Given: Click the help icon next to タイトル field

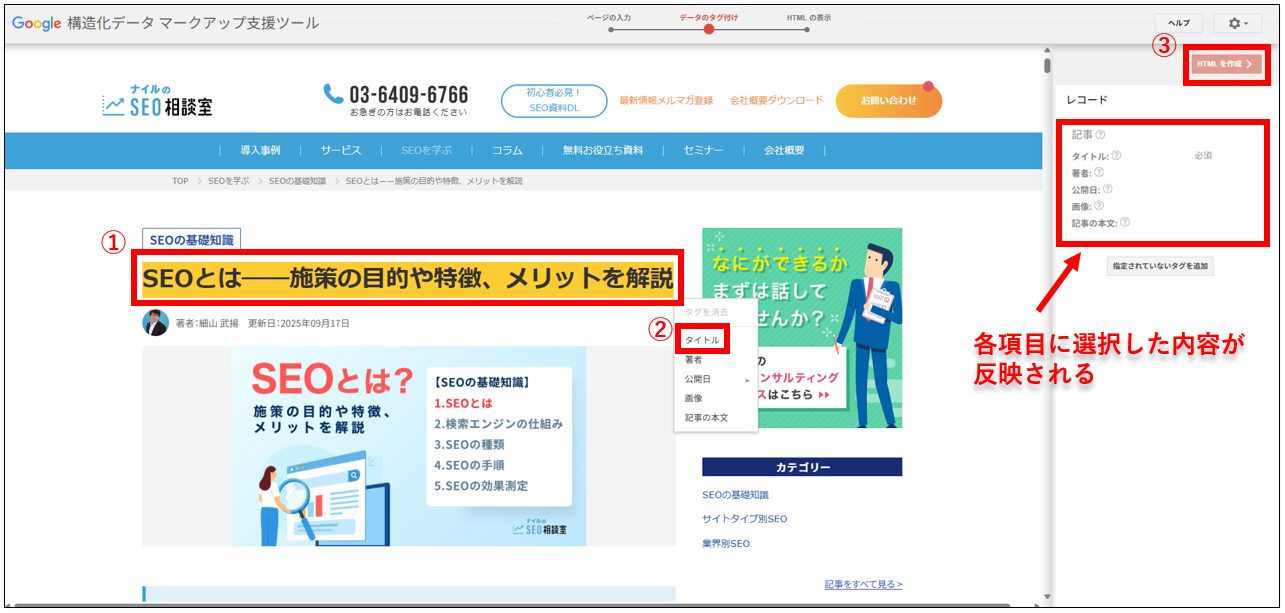Looking at the screenshot, I should click(1116, 156).
